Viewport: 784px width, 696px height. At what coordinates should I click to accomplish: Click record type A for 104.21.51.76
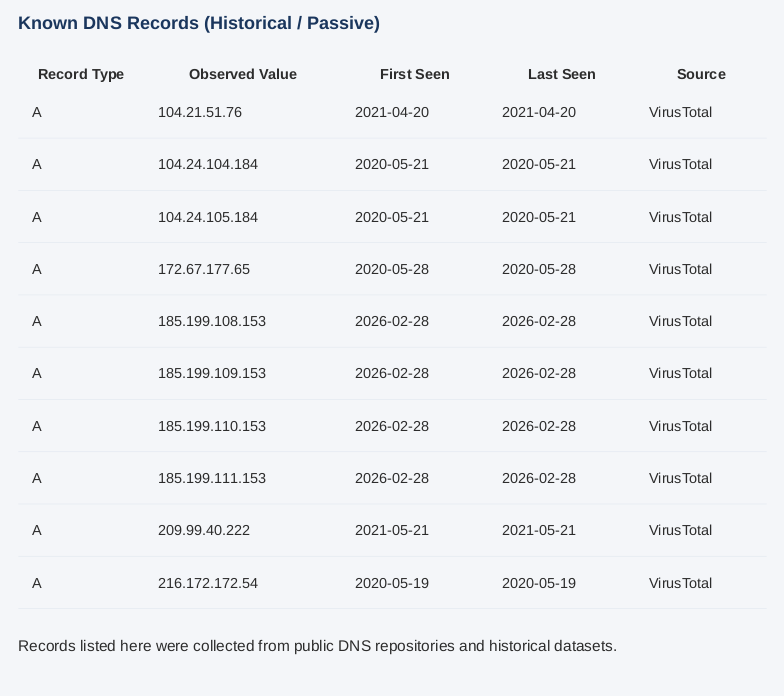[36, 112]
